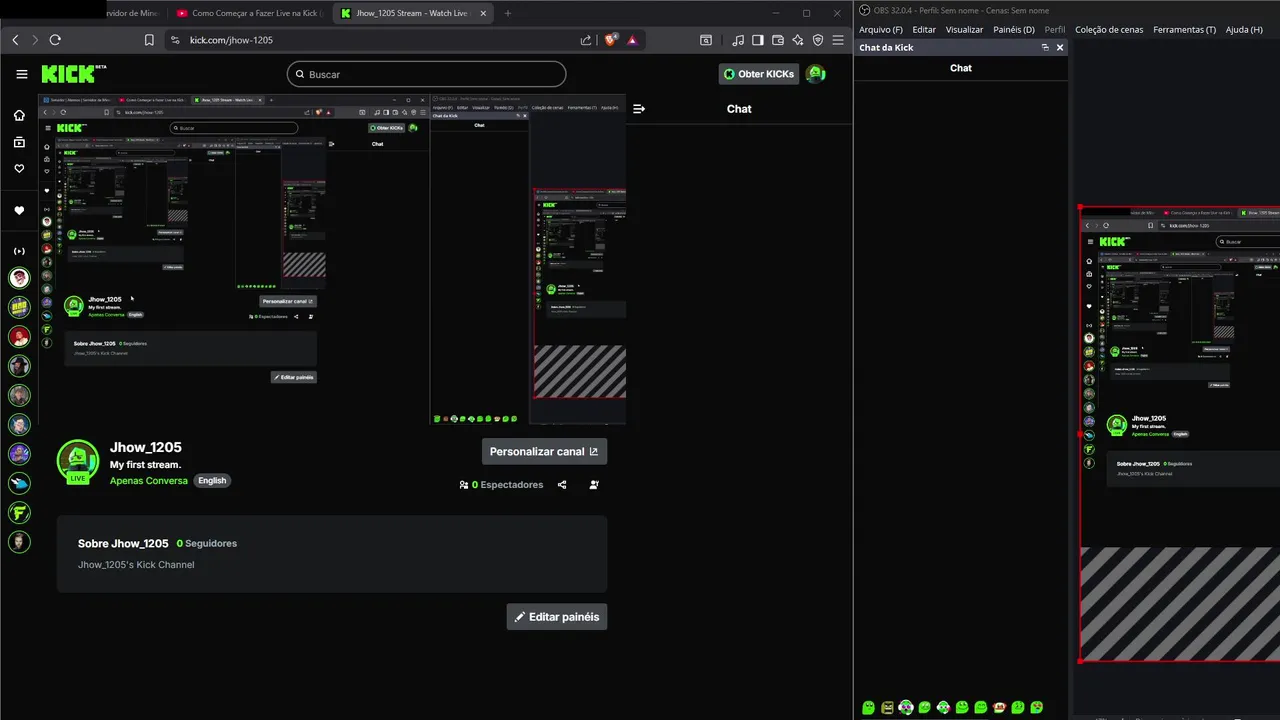This screenshot has width=1280, height=720.
Task: Close the Jhow_1205 Stream browser tab
Action: (x=484, y=13)
